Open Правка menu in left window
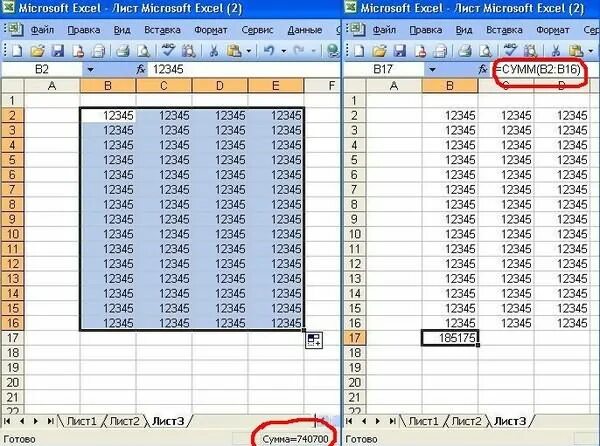Screen dimensions: 600x446 [x=84, y=30]
